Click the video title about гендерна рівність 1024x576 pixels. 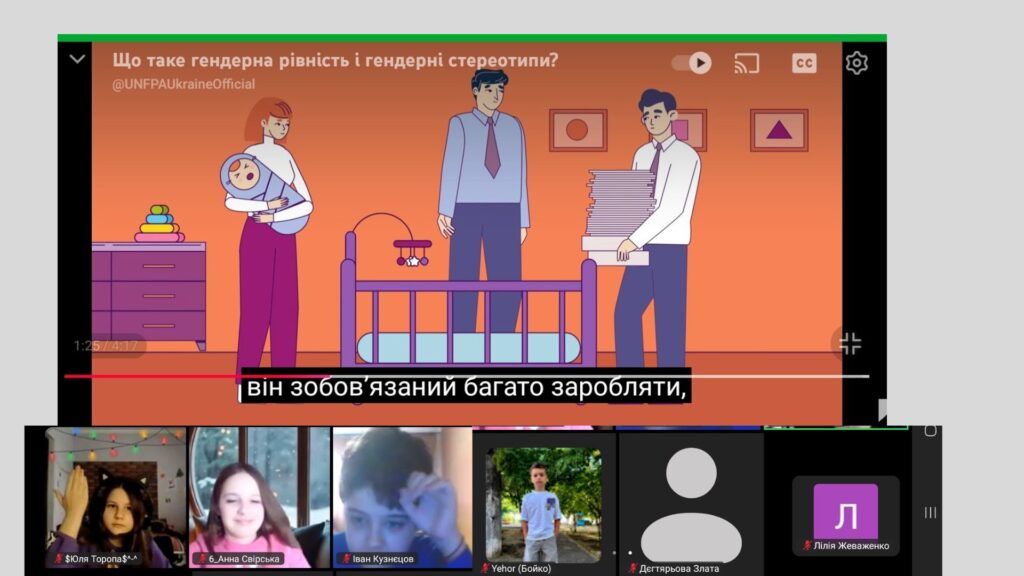pos(335,60)
